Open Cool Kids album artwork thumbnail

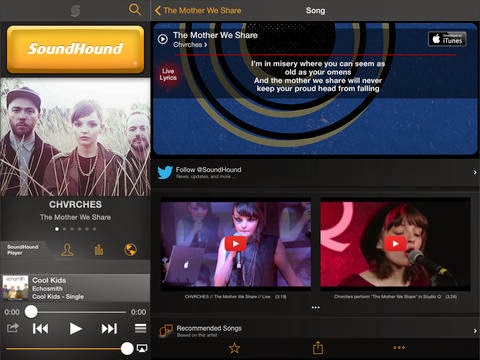click(x=15, y=288)
